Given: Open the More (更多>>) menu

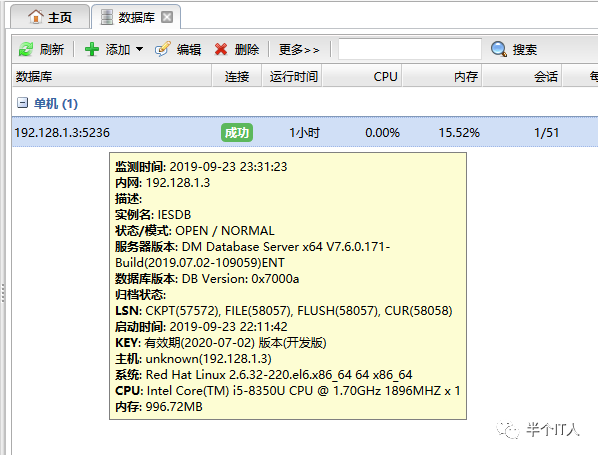Looking at the screenshot, I should click(299, 50).
